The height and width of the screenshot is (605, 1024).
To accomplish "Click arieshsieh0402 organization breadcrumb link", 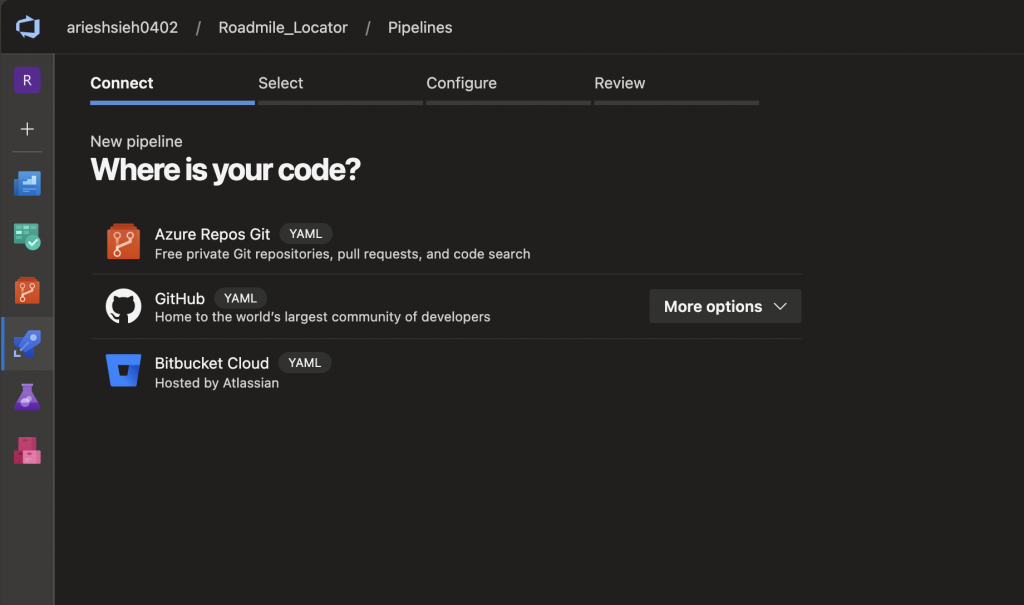I will click(x=122, y=27).
